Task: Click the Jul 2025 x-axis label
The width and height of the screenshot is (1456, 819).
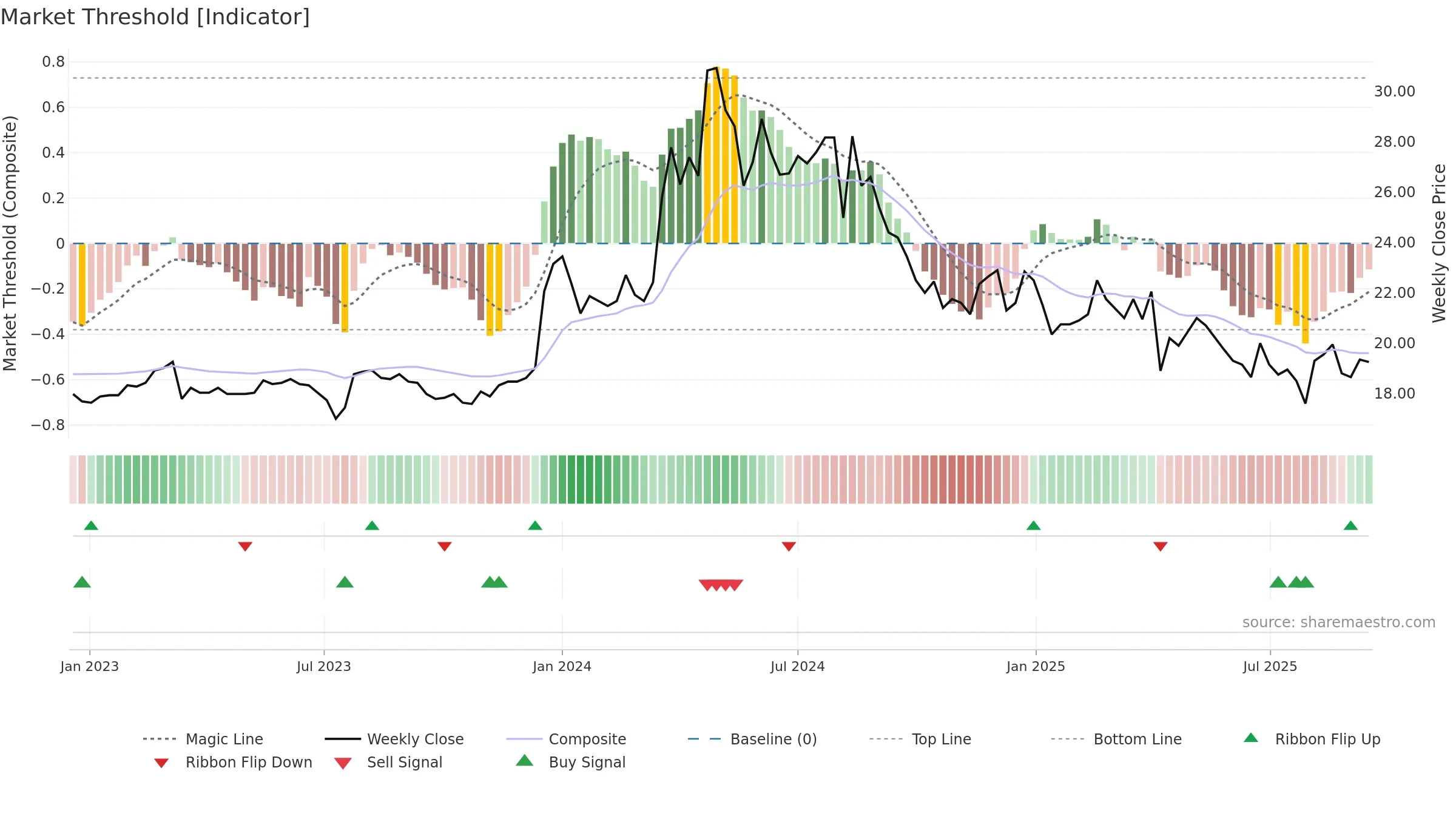Action: (1270, 666)
